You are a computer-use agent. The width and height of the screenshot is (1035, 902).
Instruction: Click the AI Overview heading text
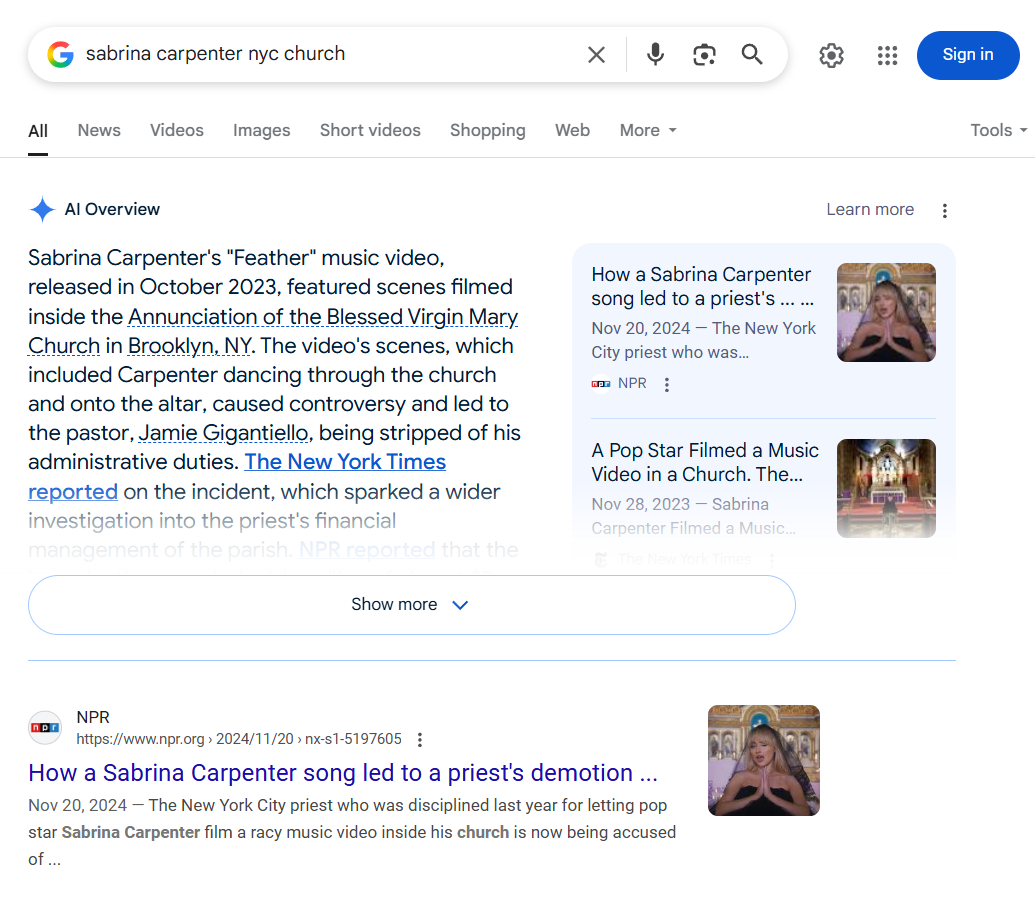coord(112,209)
